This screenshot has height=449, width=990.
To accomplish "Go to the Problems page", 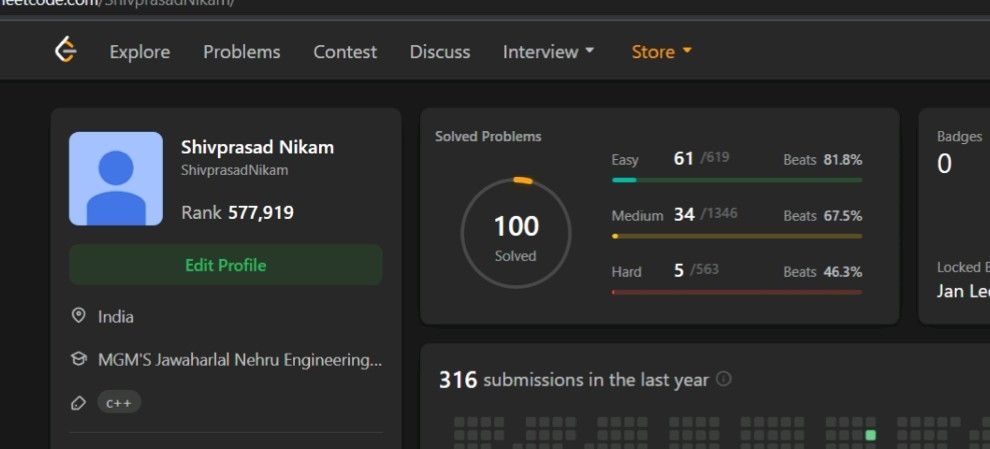I will (x=242, y=52).
